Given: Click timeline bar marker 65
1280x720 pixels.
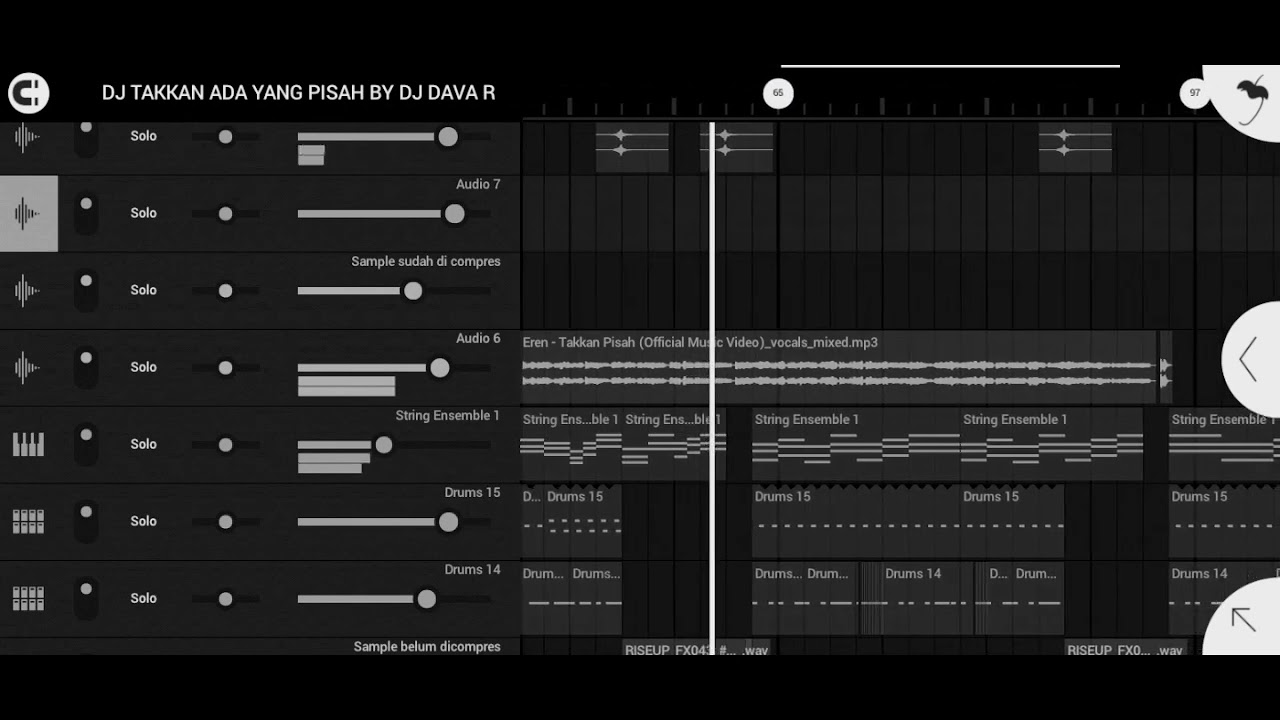Looking at the screenshot, I should 778,93.
